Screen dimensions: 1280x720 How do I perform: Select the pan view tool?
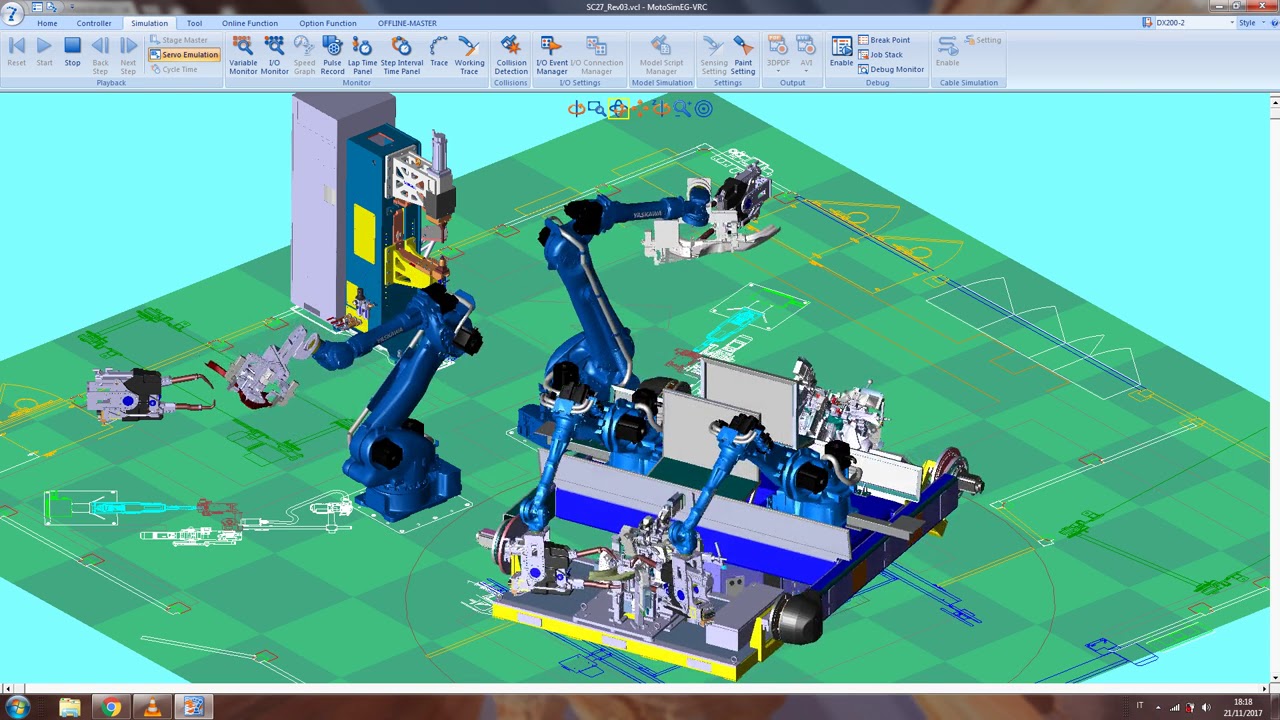point(640,108)
